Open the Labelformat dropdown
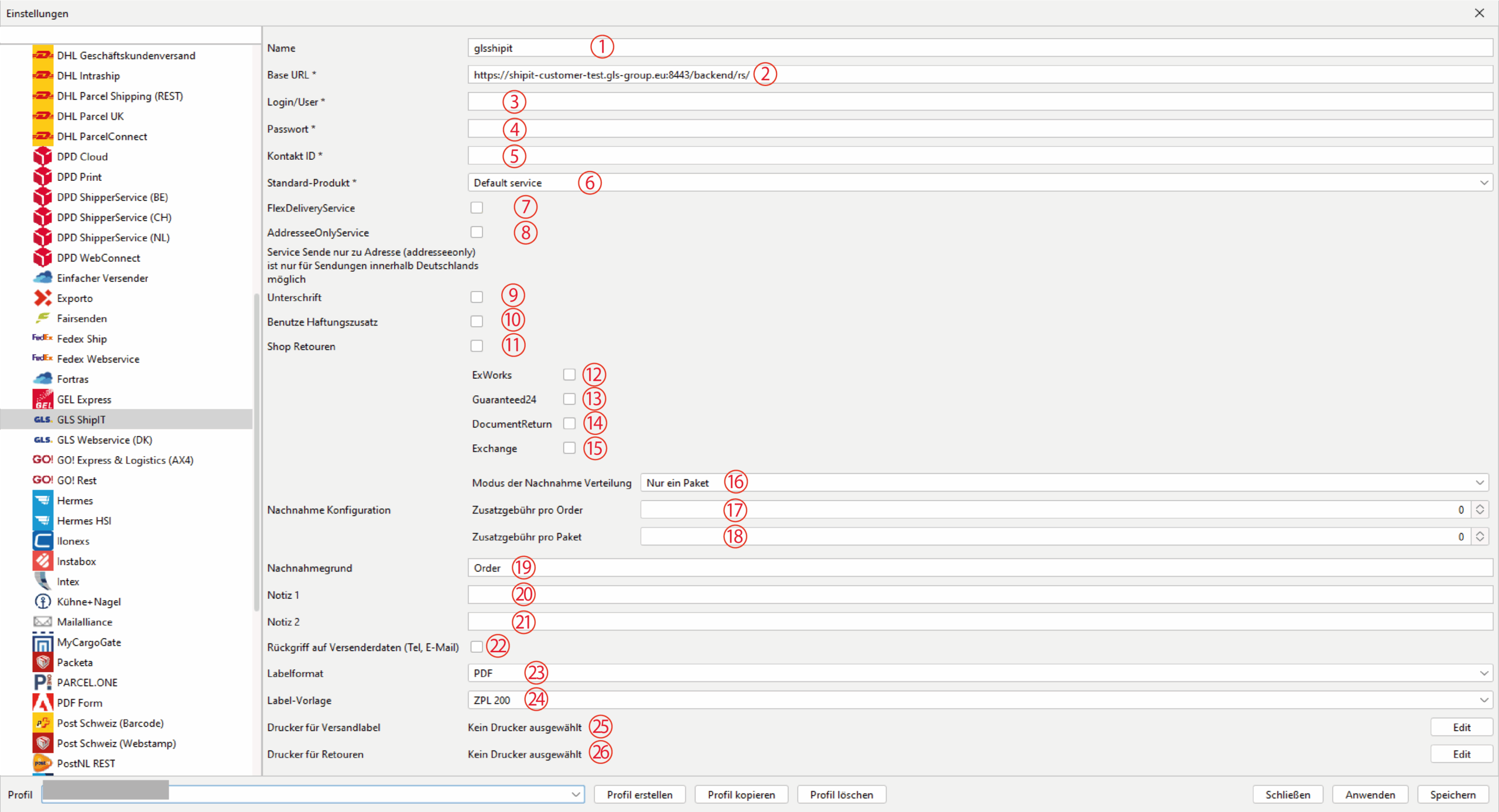Image resolution: width=1499 pixels, height=812 pixels. point(980,673)
